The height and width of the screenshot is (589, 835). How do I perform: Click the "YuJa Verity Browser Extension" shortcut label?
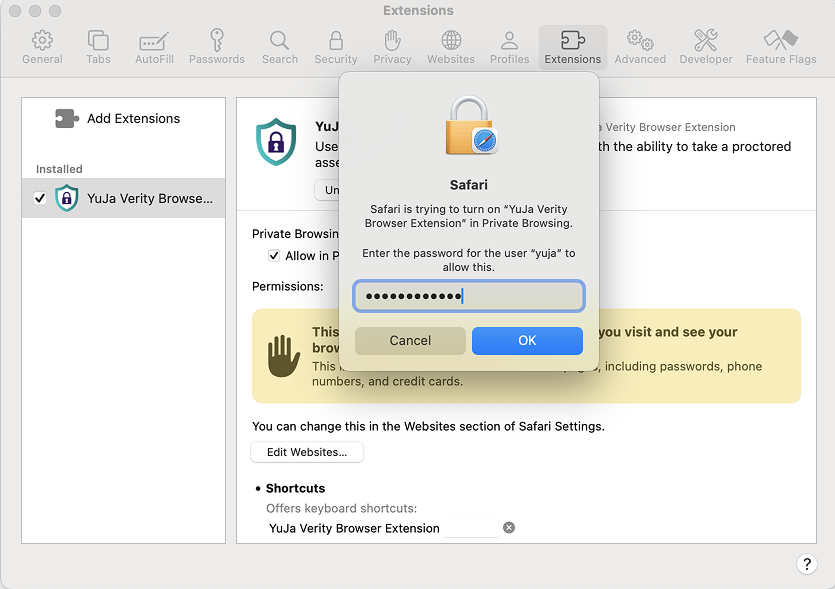(354, 528)
